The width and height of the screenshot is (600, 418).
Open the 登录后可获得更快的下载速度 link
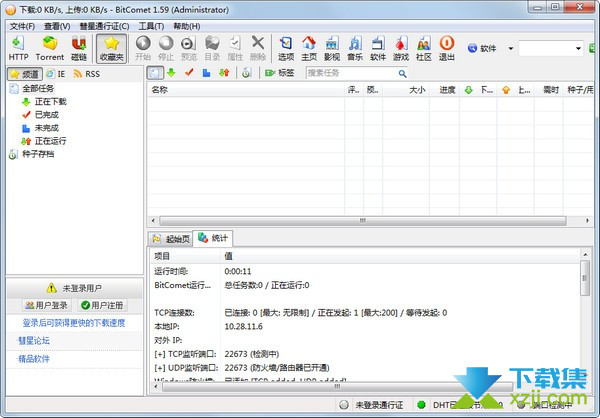point(74,323)
